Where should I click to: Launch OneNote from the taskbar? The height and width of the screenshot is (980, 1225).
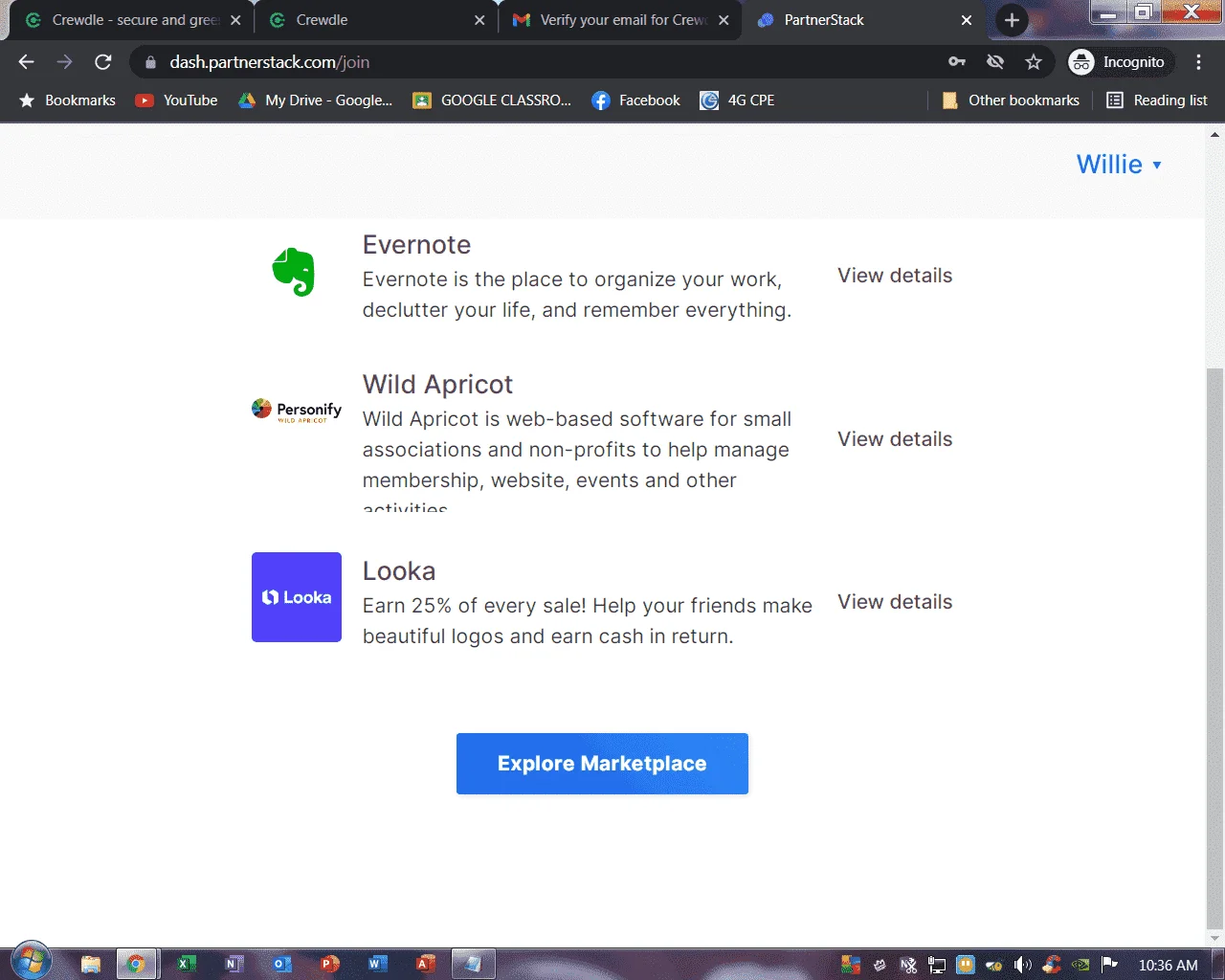pos(234,964)
